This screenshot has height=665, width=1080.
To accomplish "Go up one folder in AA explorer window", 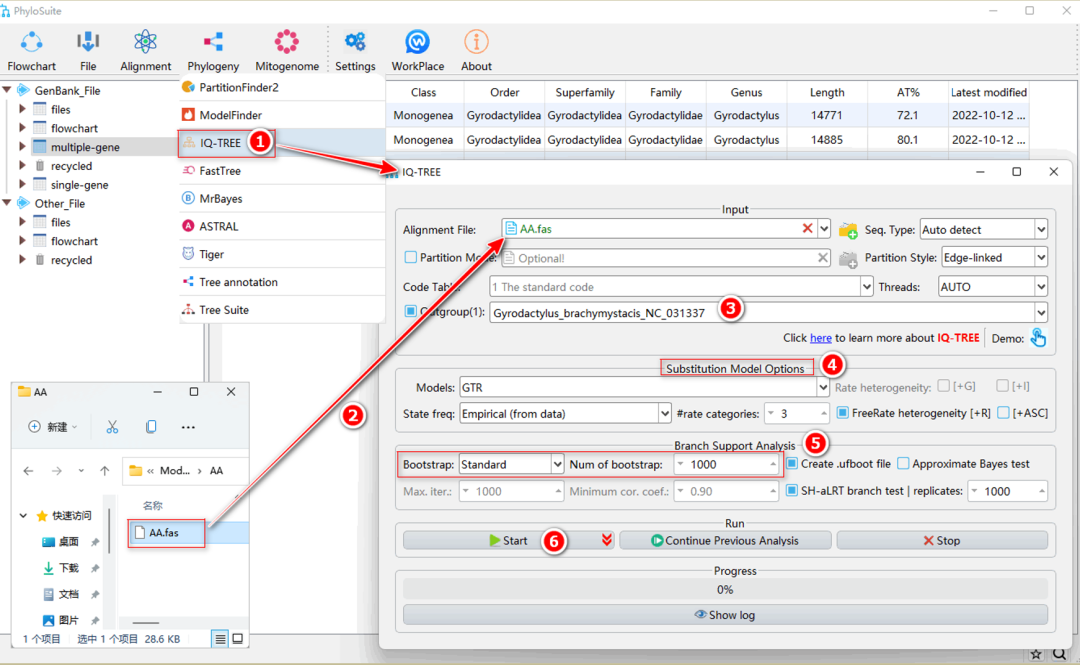I will [x=105, y=471].
